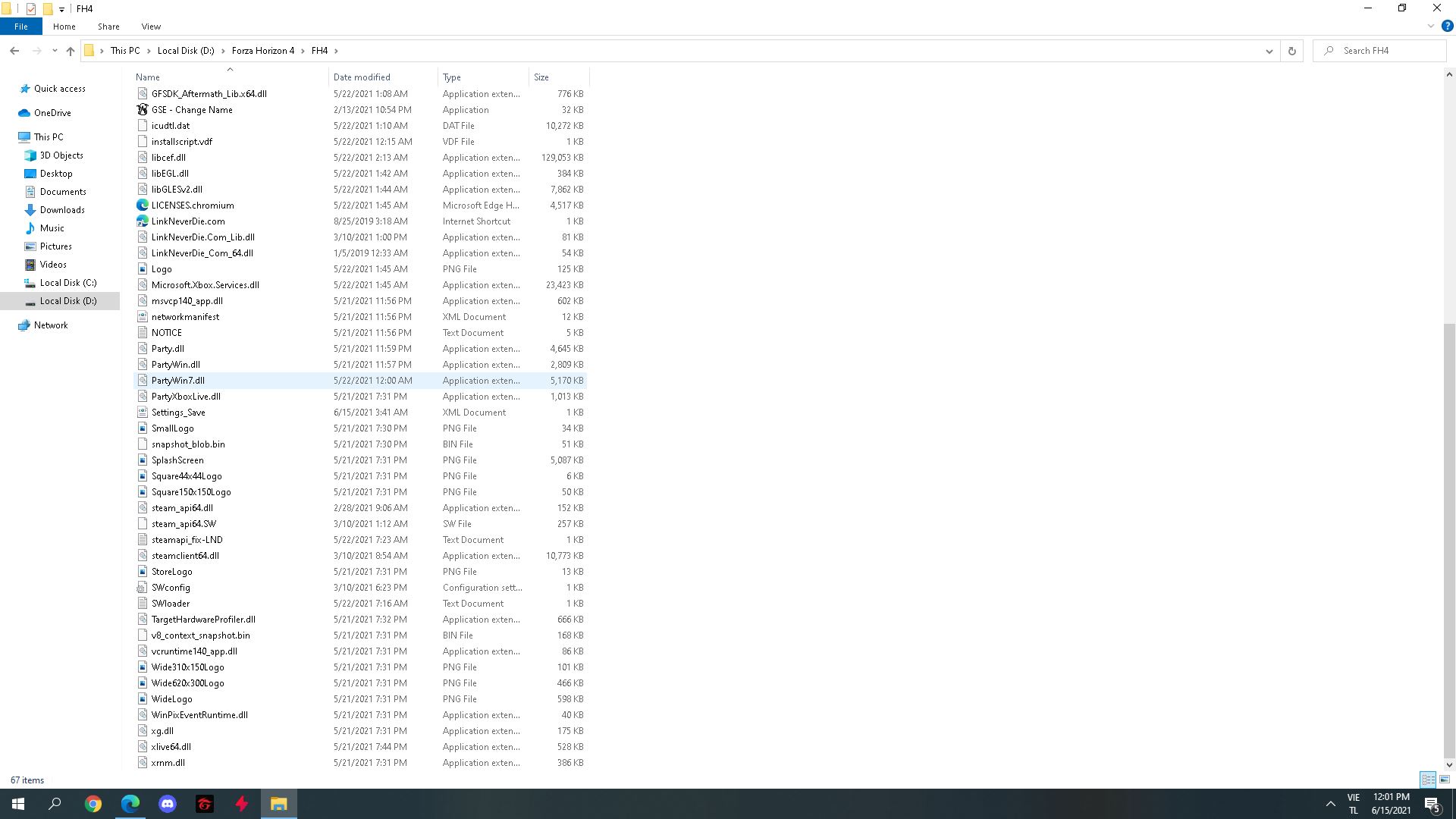The width and height of the screenshot is (1456, 819).
Task: Open the recent locations dropdown arrow
Action: pos(55,51)
